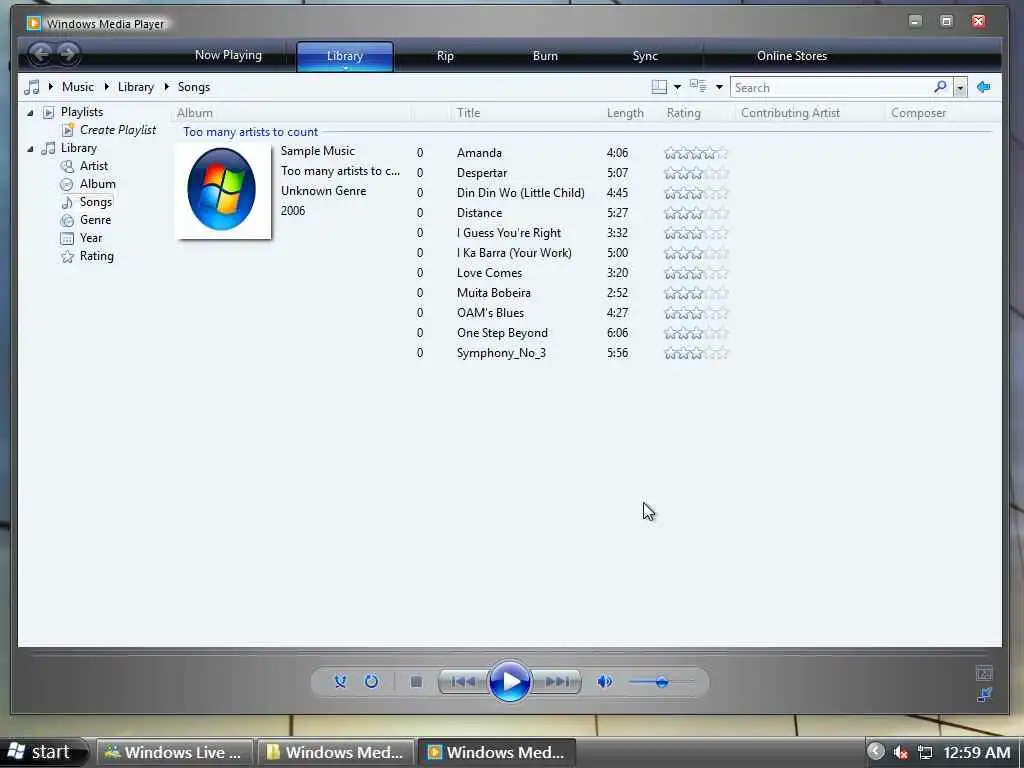
Task: Click the Previous track button
Action: pyautogui.click(x=463, y=682)
